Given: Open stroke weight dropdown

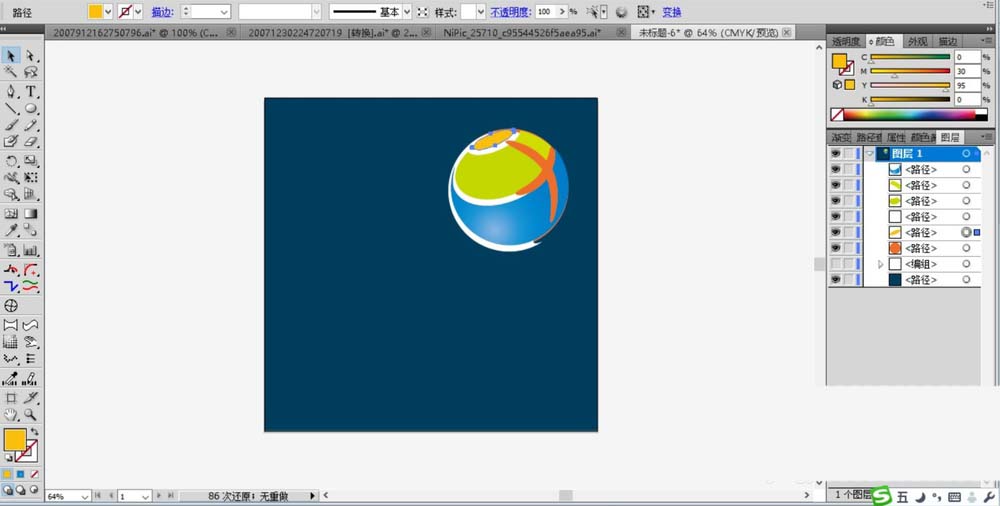Looking at the screenshot, I should [x=224, y=11].
